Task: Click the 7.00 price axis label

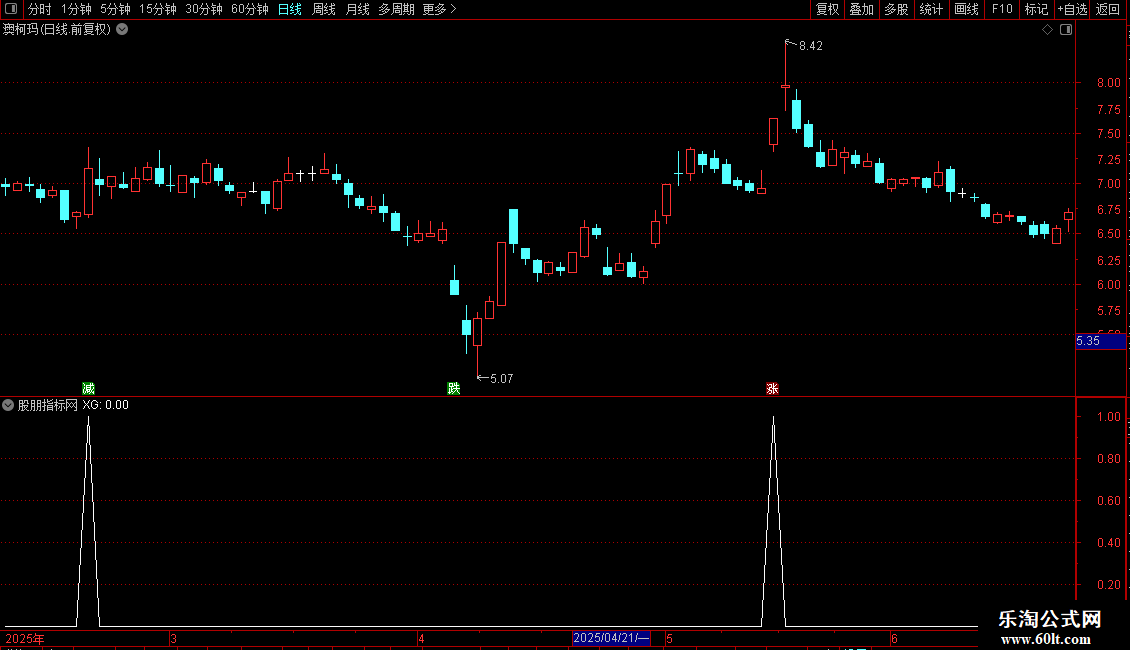Action: (x=1108, y=184)
